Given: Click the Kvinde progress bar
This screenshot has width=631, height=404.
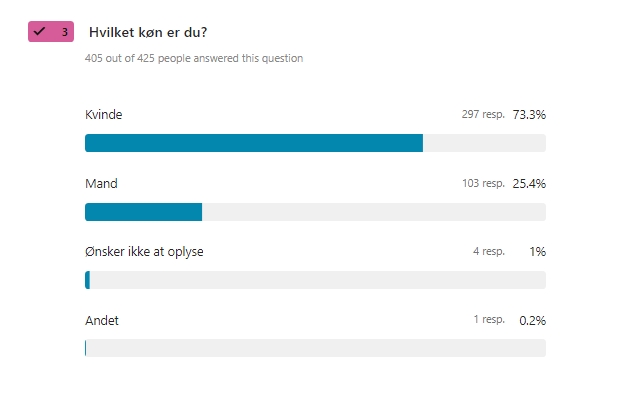Looking at the screenshot, I should click(315, 143).
